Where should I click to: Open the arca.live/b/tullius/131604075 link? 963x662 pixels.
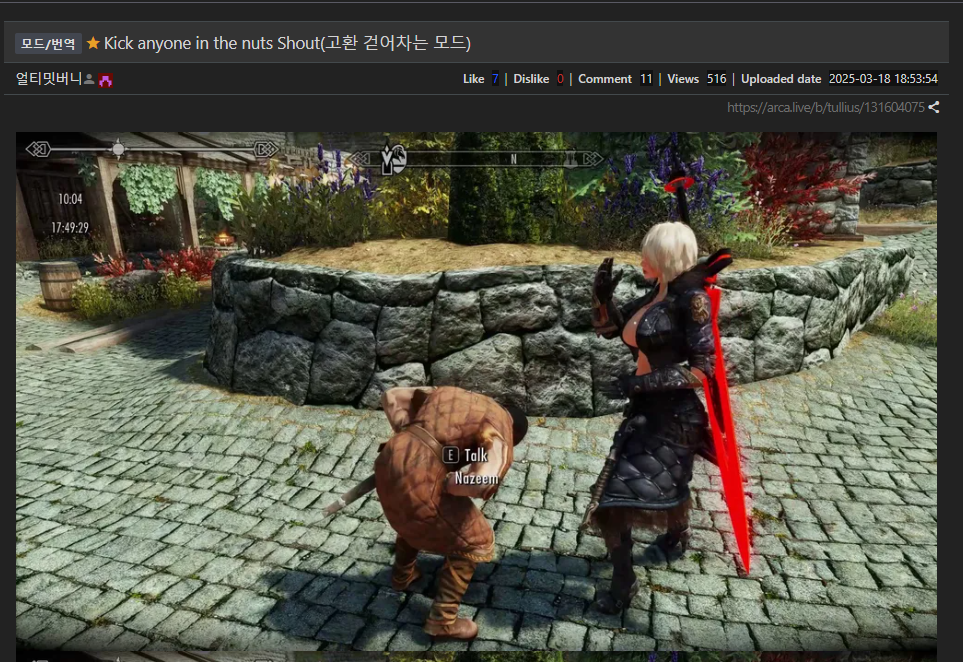coord(825,107)
